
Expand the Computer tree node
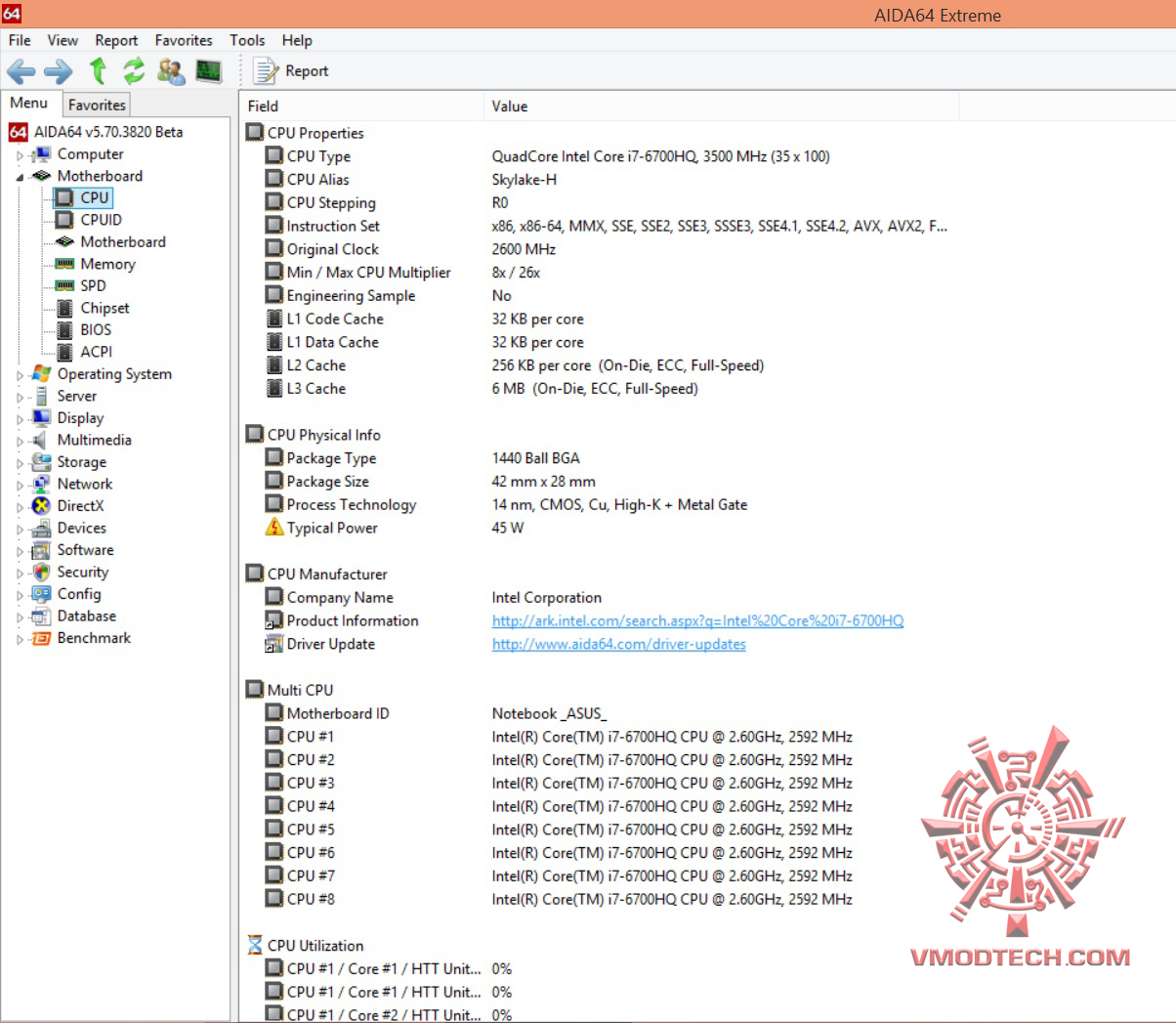pos(20,155)
